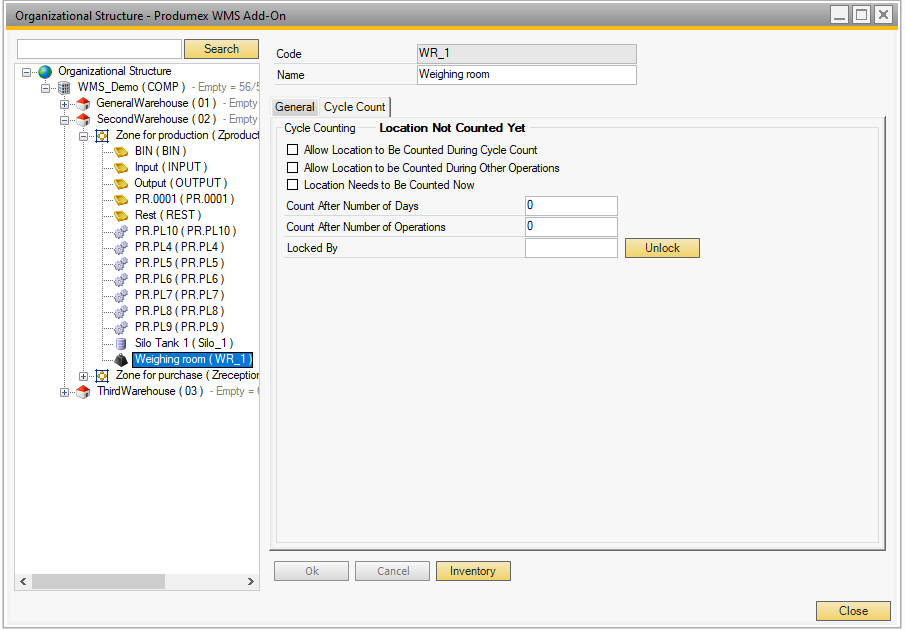Switch to the General tab
Viewport: 905px width, 630px height.
coord(295,107)
